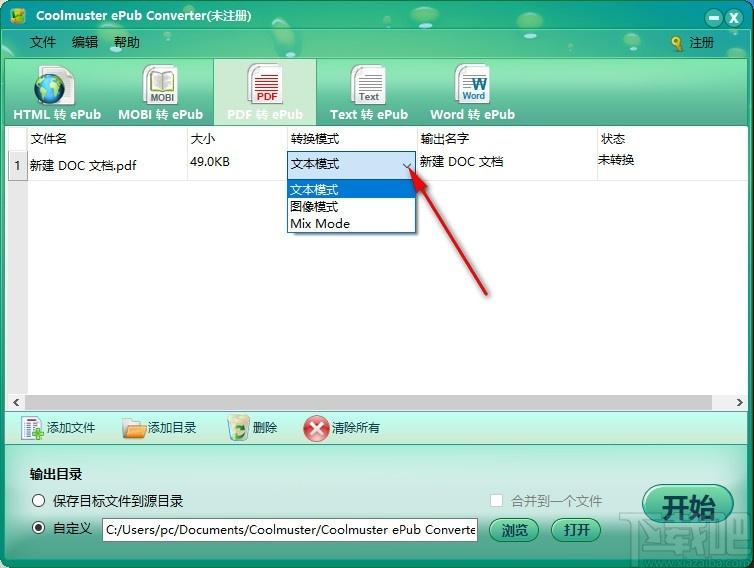
Task: Collapse the 转换模式 combo box arrow
Action: click(407, 165)
